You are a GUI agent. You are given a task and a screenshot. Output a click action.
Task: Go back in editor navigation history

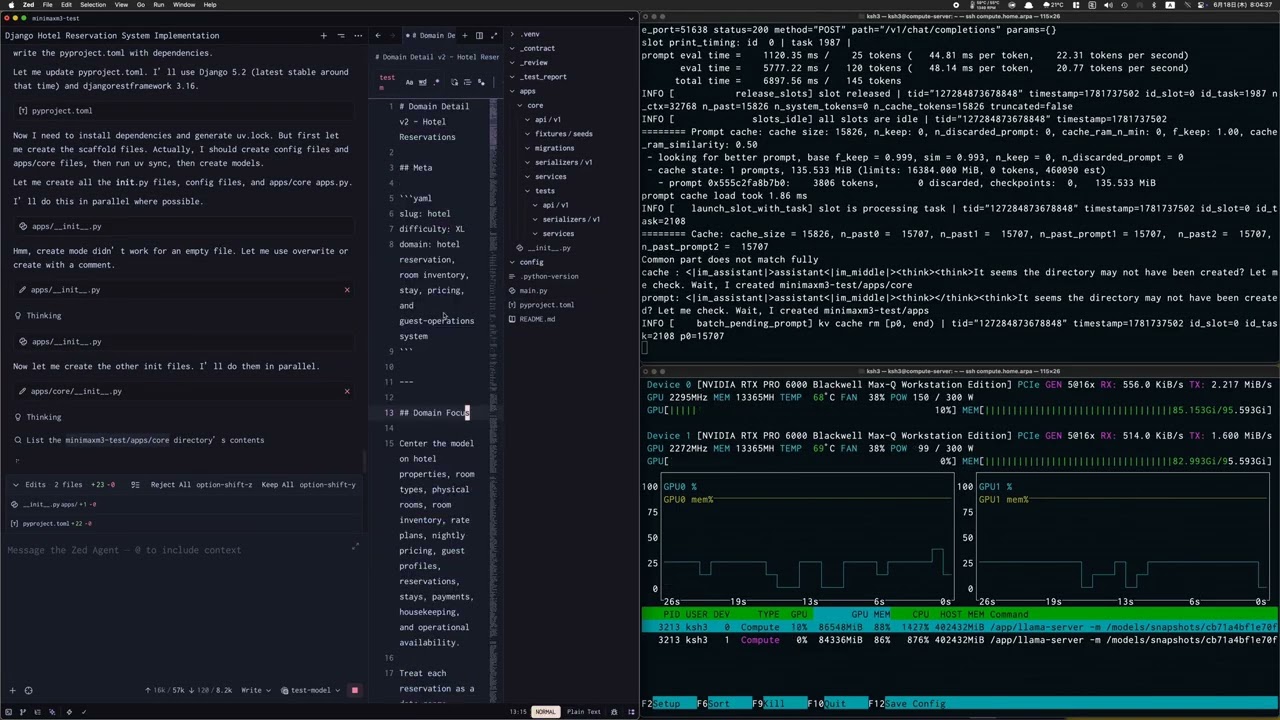[x=378, y=35]
